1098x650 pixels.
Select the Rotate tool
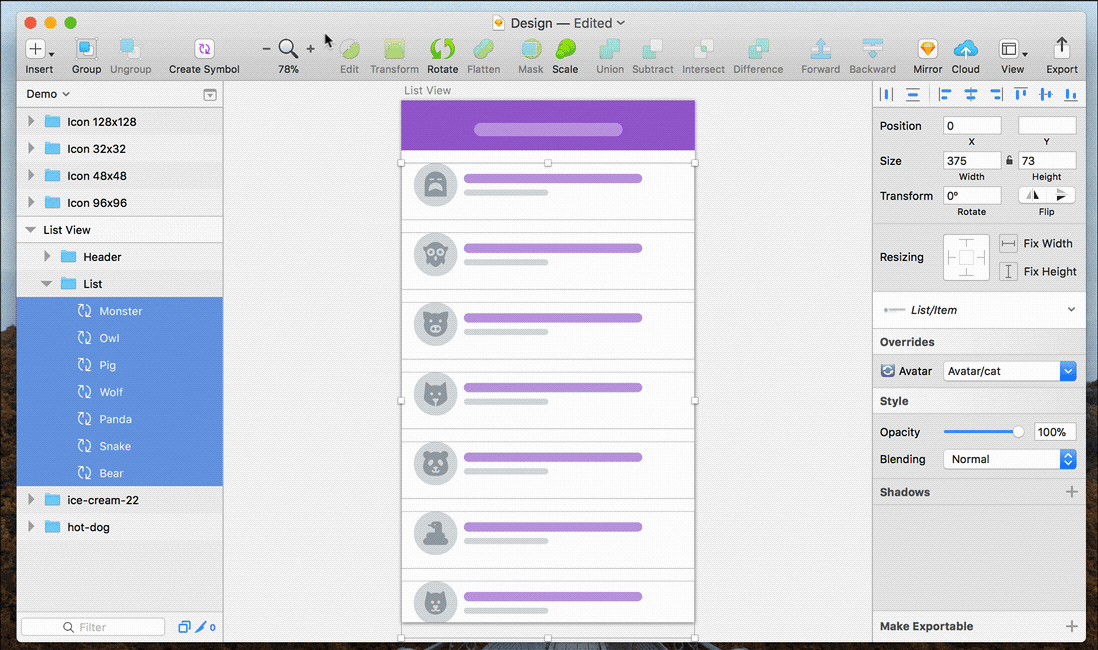pyautogui.click(x=443, y=49)
